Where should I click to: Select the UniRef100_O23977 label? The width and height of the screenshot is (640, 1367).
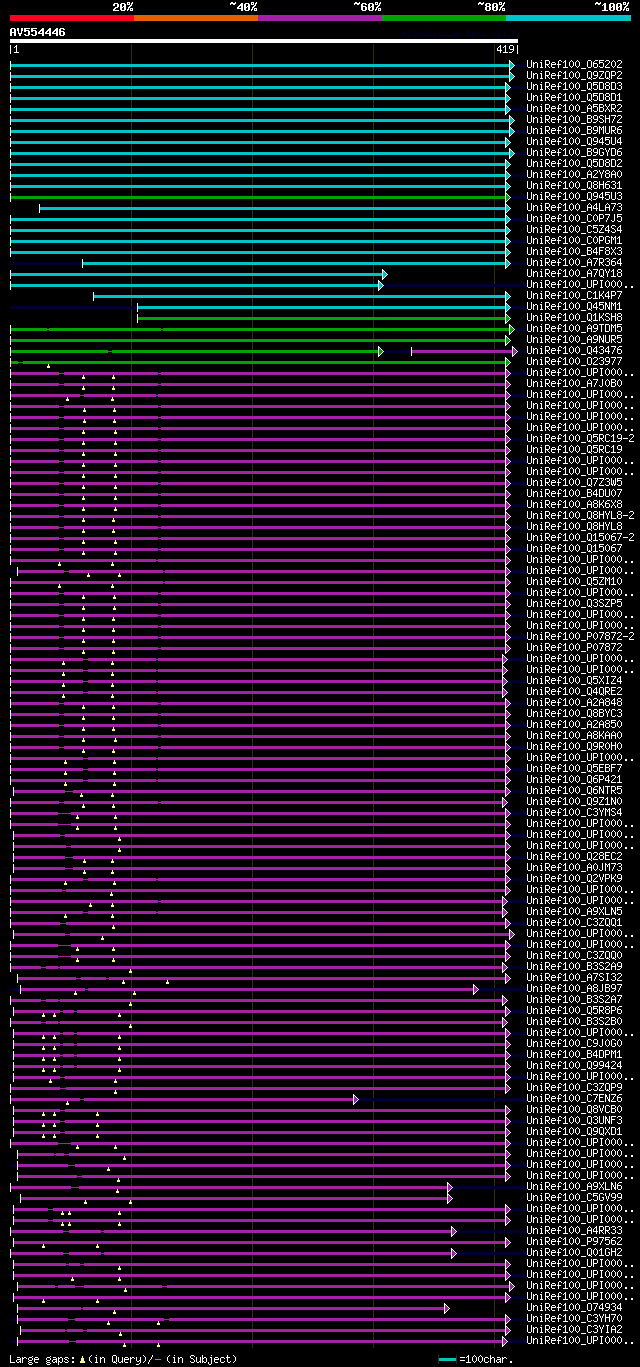574,361
